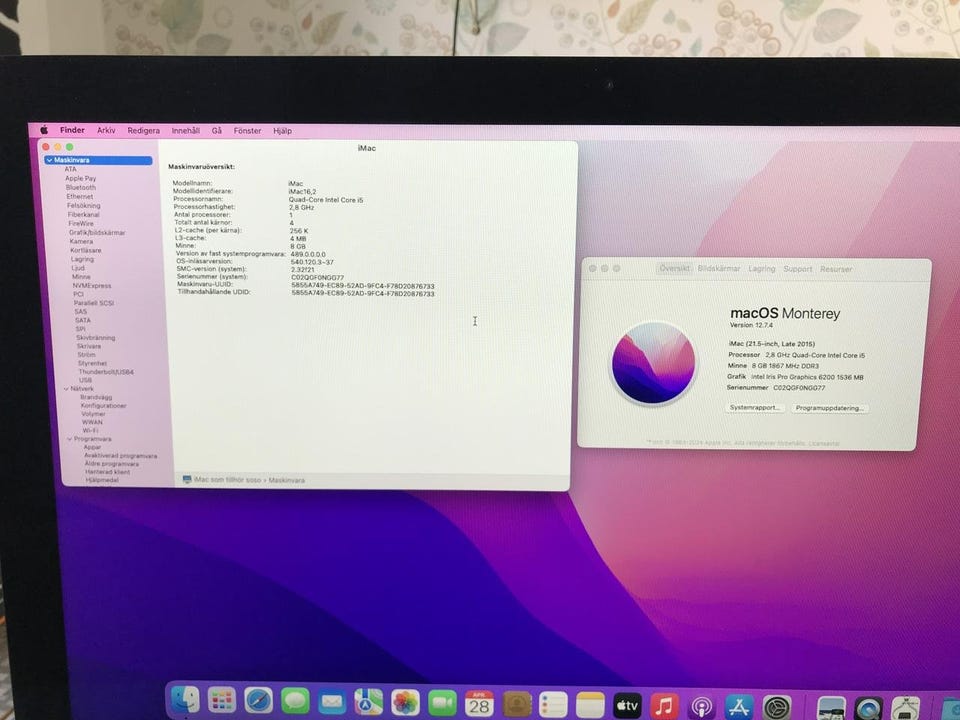Open the Fönster menu
960x720 pixels.
[247, 131]
